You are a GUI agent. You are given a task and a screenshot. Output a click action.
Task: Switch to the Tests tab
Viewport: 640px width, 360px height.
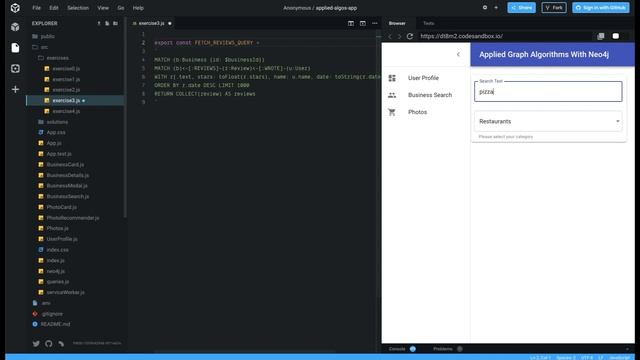click(x=429, y=23)
